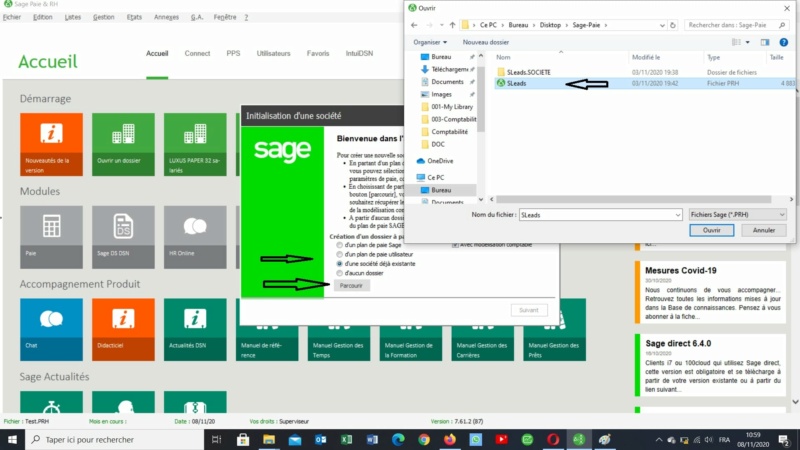Image resolution: width=800 pixels, height=450 pixels.
Task: Open Opera browser from the taskbar
Action: [553, 439]
